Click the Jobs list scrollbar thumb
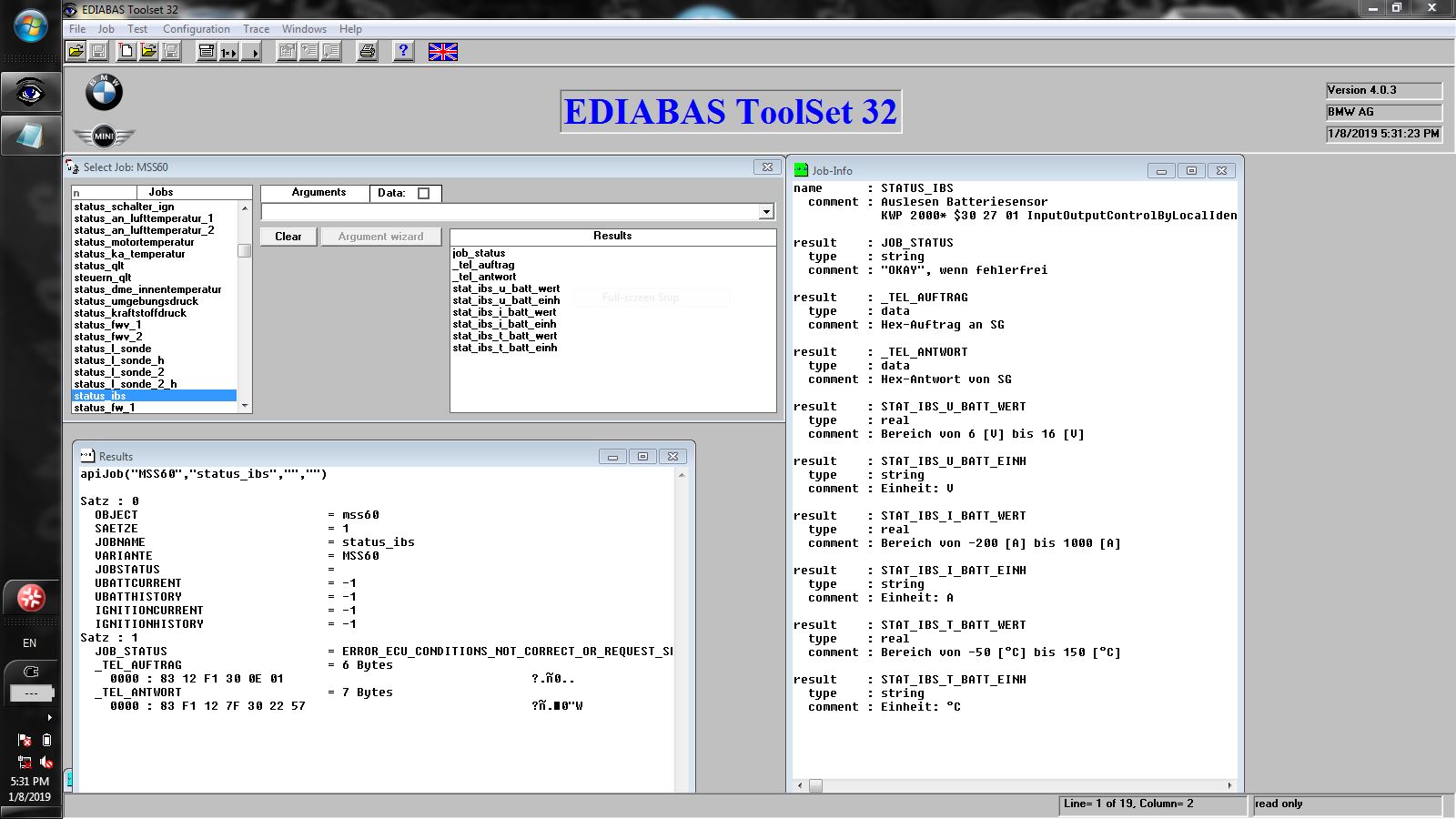 245,250
